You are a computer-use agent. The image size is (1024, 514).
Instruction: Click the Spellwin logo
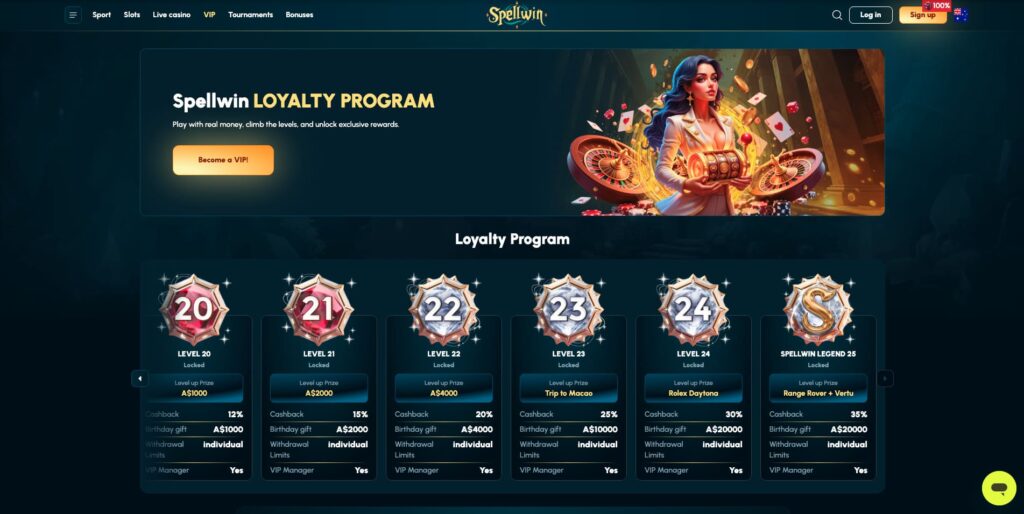point(516,15)
